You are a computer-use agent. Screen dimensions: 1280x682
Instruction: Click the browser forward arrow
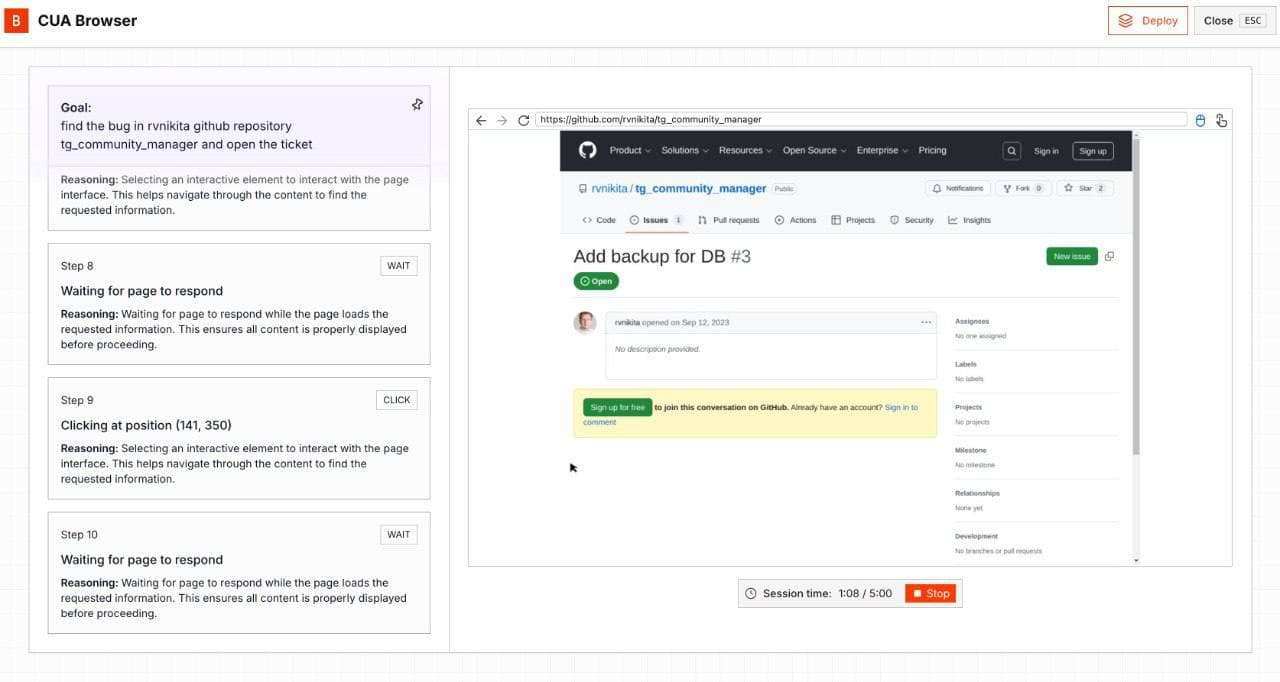click(502, 120)
